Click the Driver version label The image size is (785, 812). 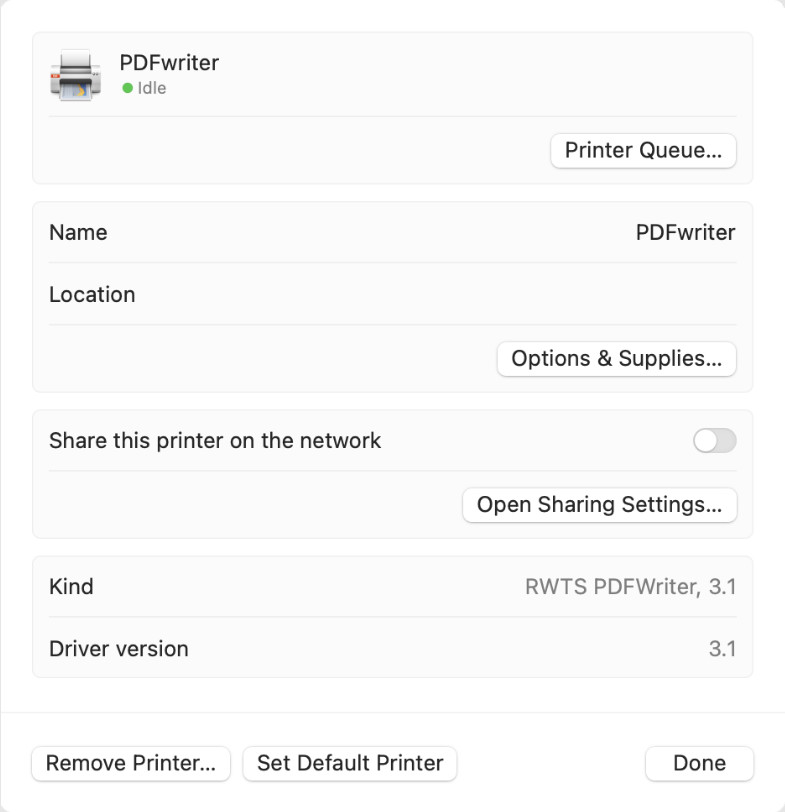point(119,649)
